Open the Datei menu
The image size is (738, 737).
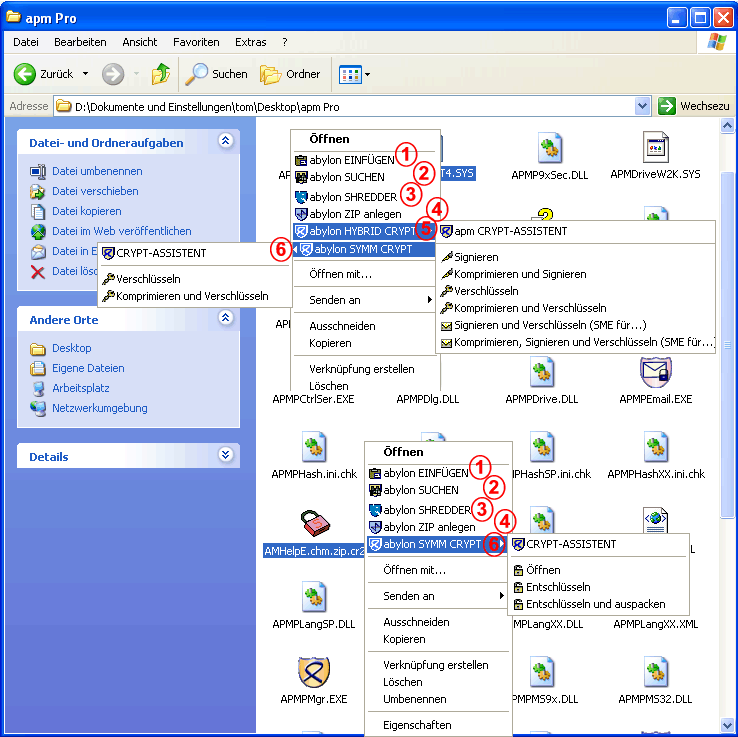click(x=26, y=42)
